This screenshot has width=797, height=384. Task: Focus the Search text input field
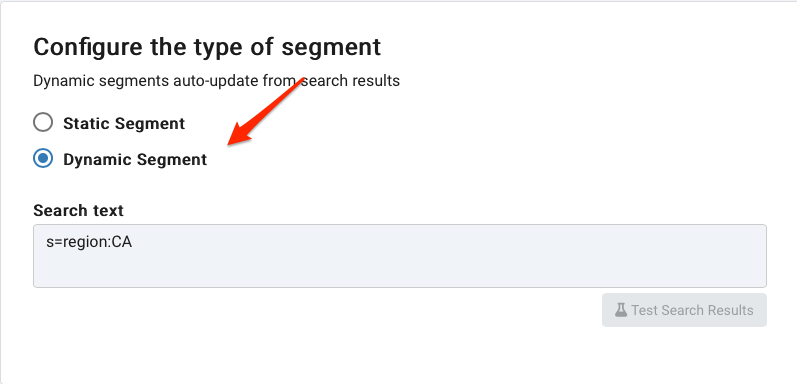[400, 256]
